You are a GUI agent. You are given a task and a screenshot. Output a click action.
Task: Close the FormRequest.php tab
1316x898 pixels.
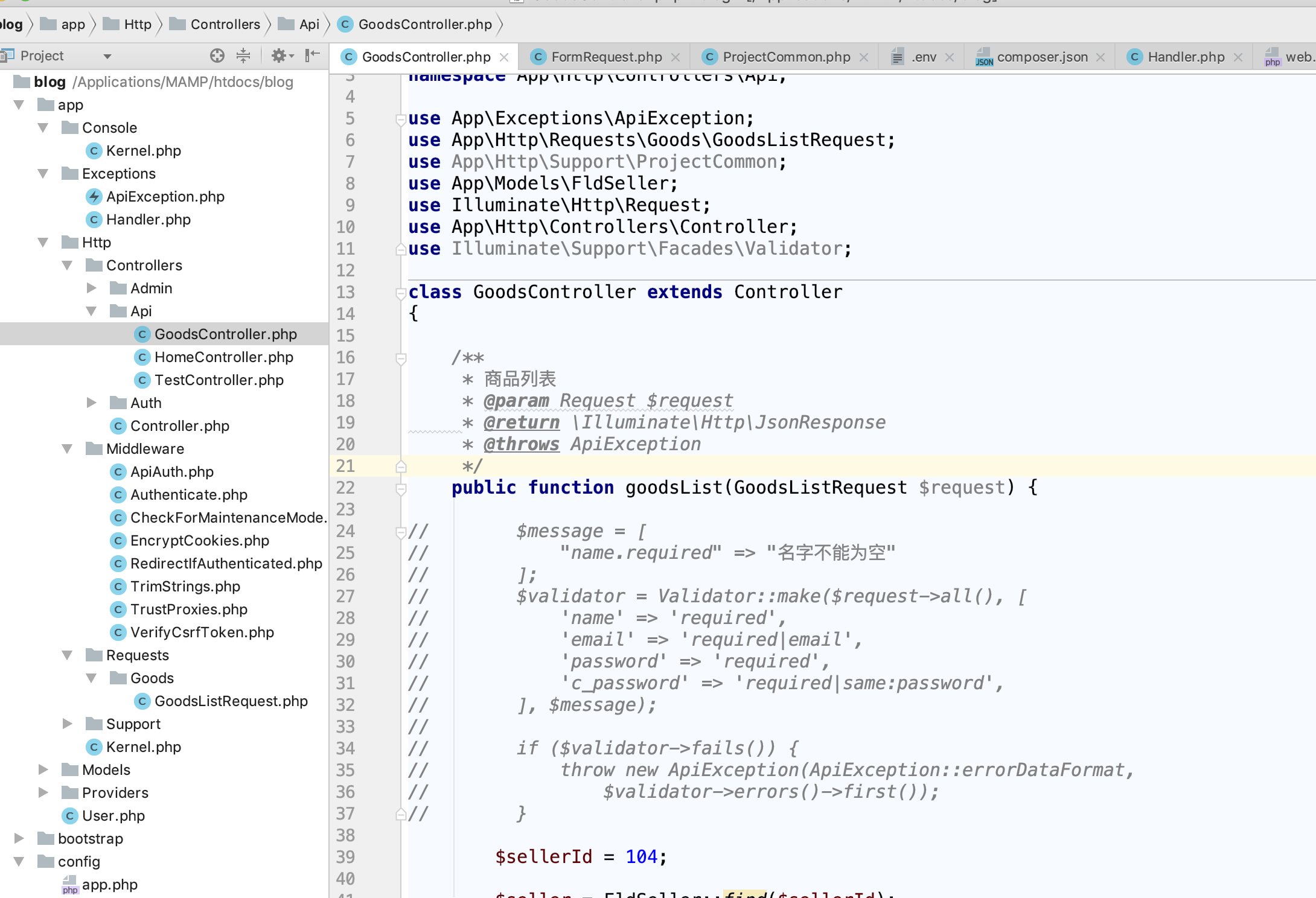[x=676, y=57]
